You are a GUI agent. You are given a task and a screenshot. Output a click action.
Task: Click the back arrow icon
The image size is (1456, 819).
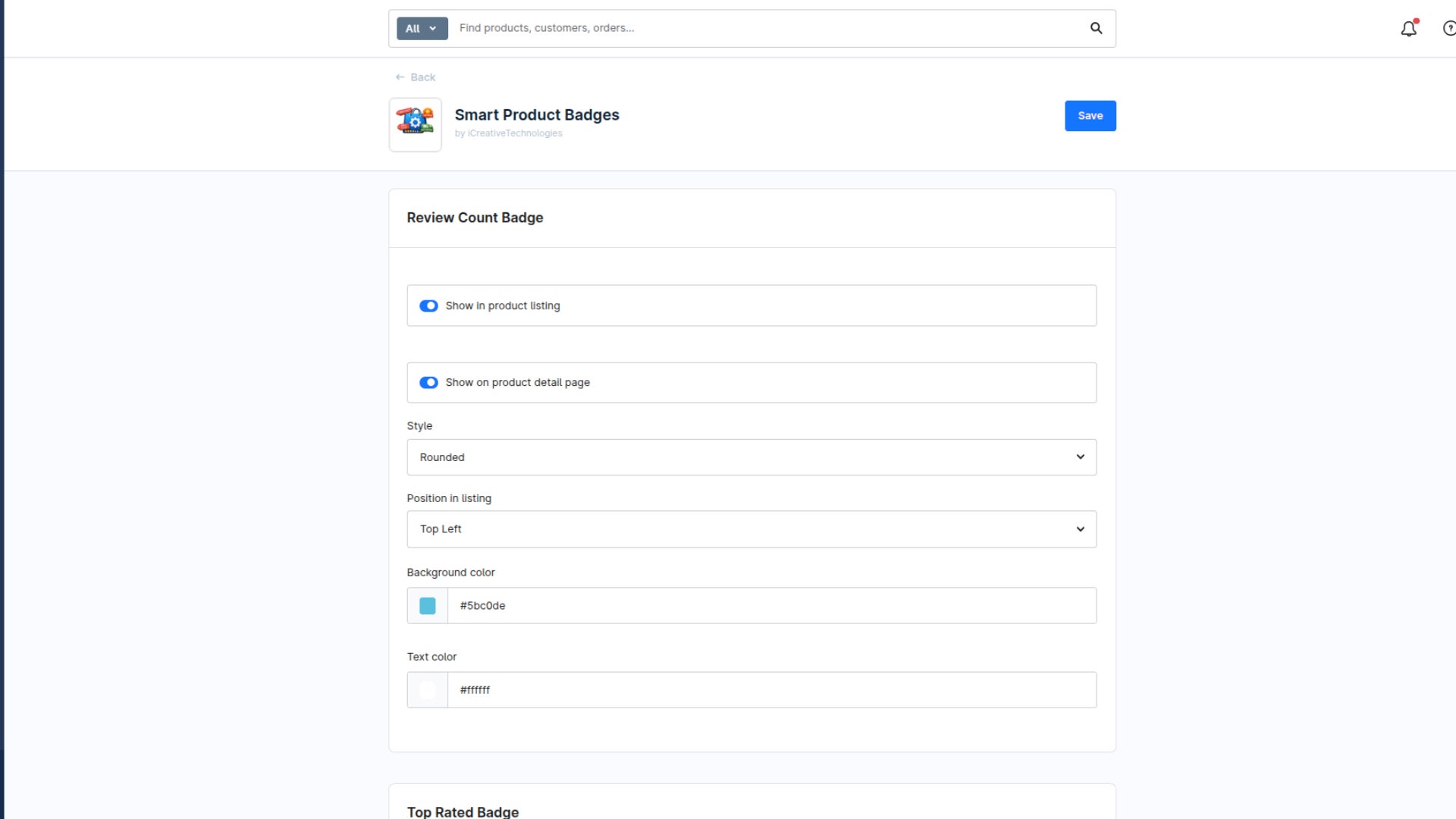pyautogui.click(x=400, y=77)
